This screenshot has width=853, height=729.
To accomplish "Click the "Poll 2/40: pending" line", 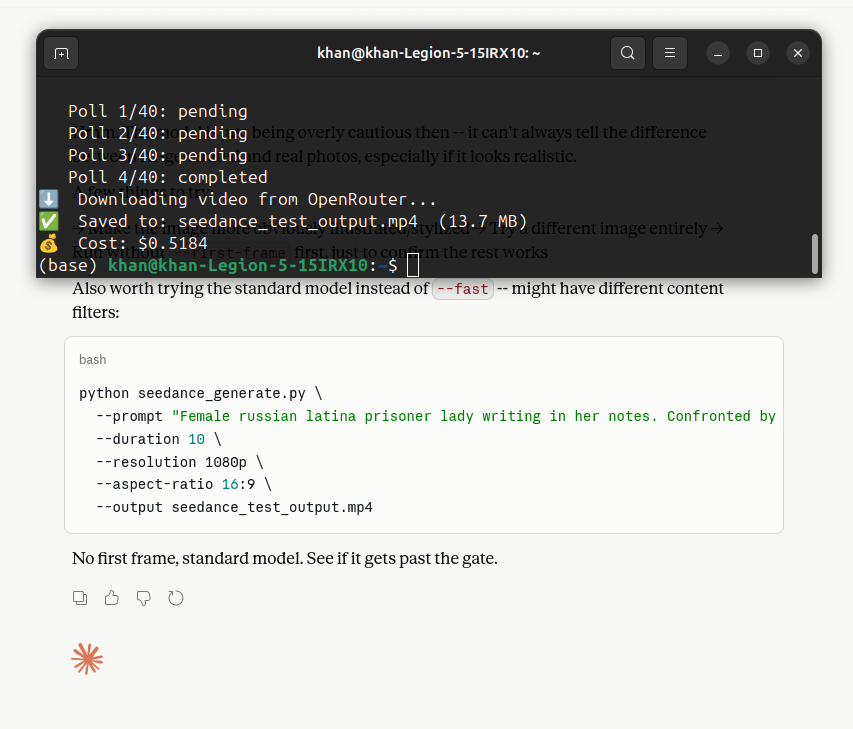I will pos(158,133).
